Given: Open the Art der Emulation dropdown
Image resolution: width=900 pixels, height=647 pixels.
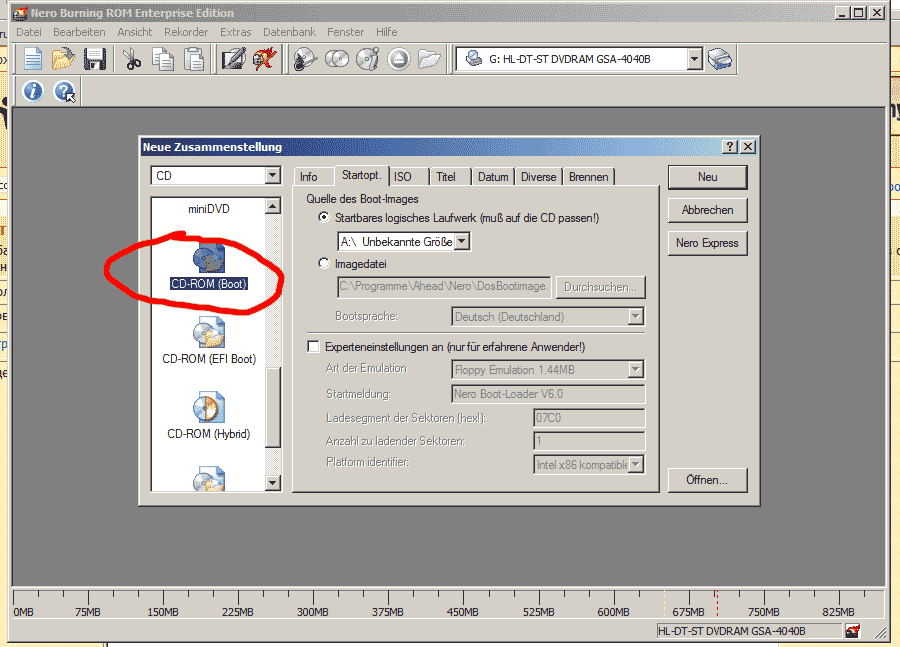Looking at the screenshot, I should click(x=635, y=370).
